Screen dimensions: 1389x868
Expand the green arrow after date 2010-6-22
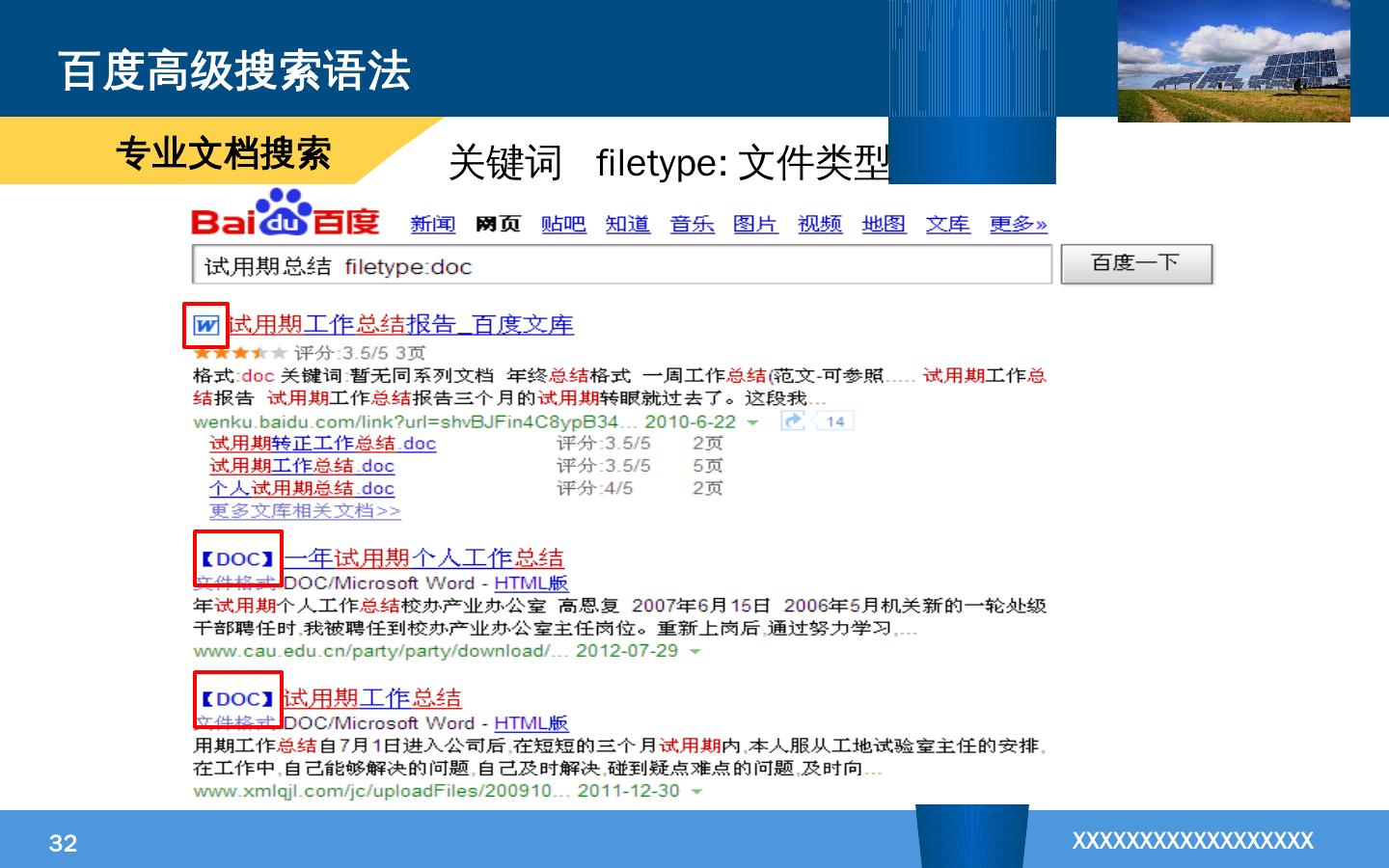[752, 422]
